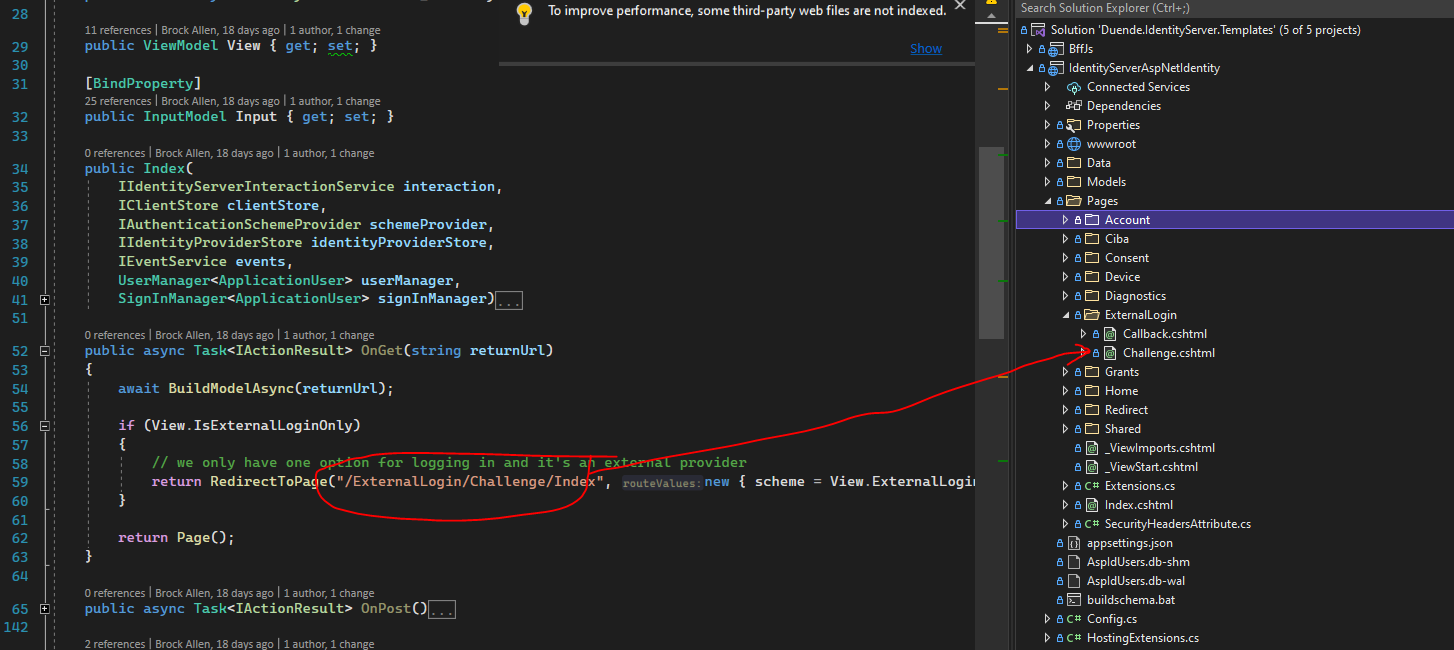
Task: Click the RedirectToPage call on line 59
Action: pyautogui.click(x=268, y=482)
